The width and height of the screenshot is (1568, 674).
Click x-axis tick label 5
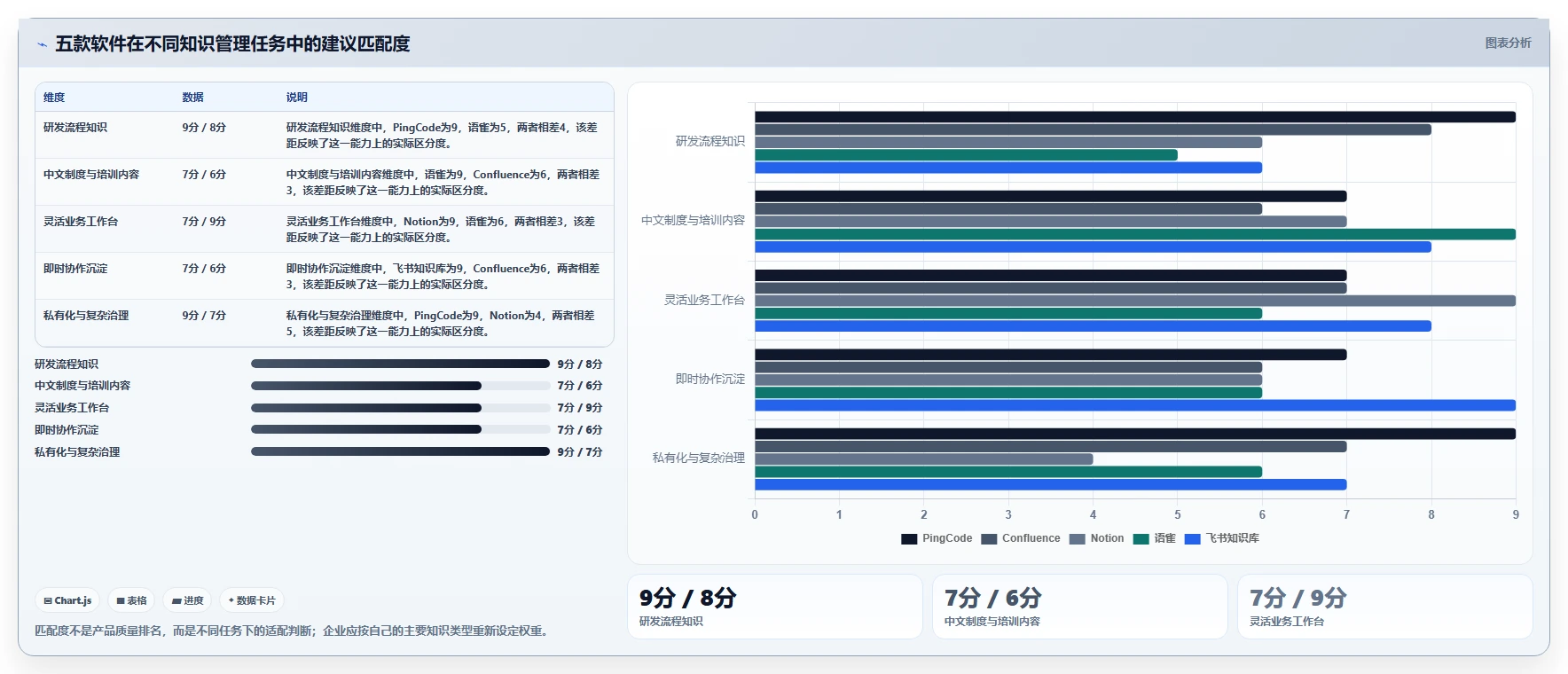tap(1178, 514)
